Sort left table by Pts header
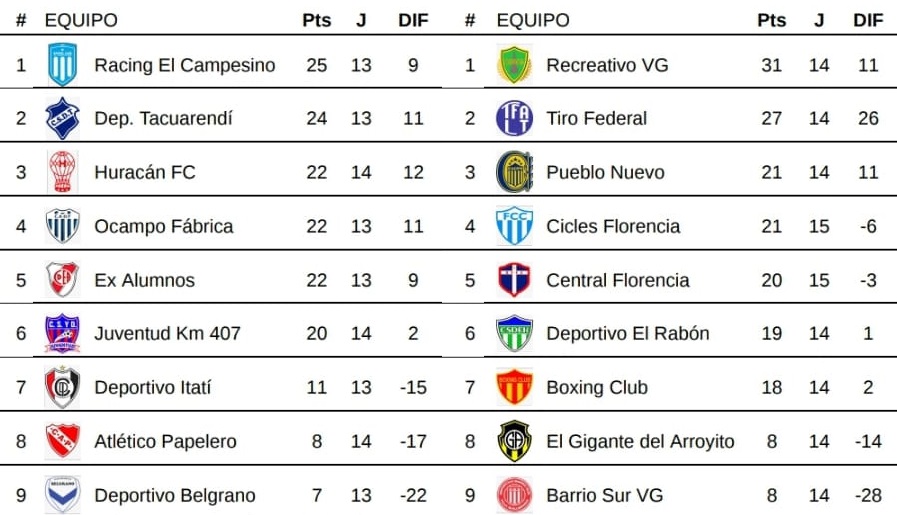The width and height of the screenshot is (897, 515). click(x=316, y=20)
